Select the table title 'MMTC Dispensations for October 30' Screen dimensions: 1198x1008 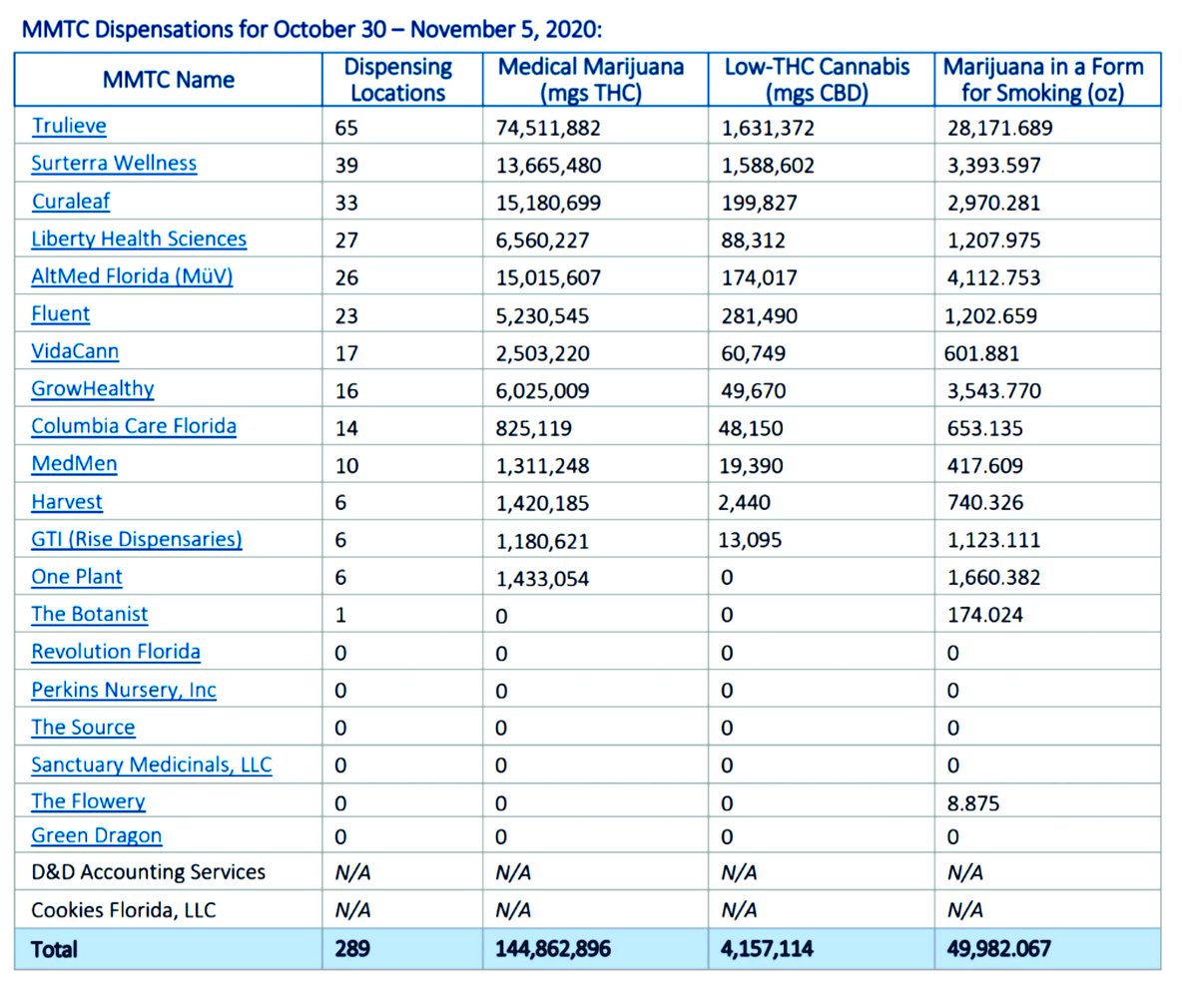(205, 28)
